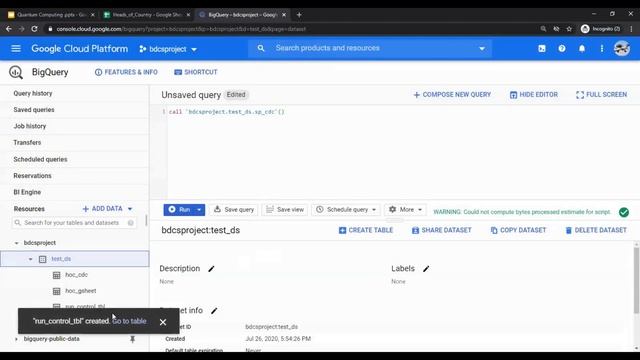
Task: Expand the header search dropdown arrow
Action: coord(482,49)
